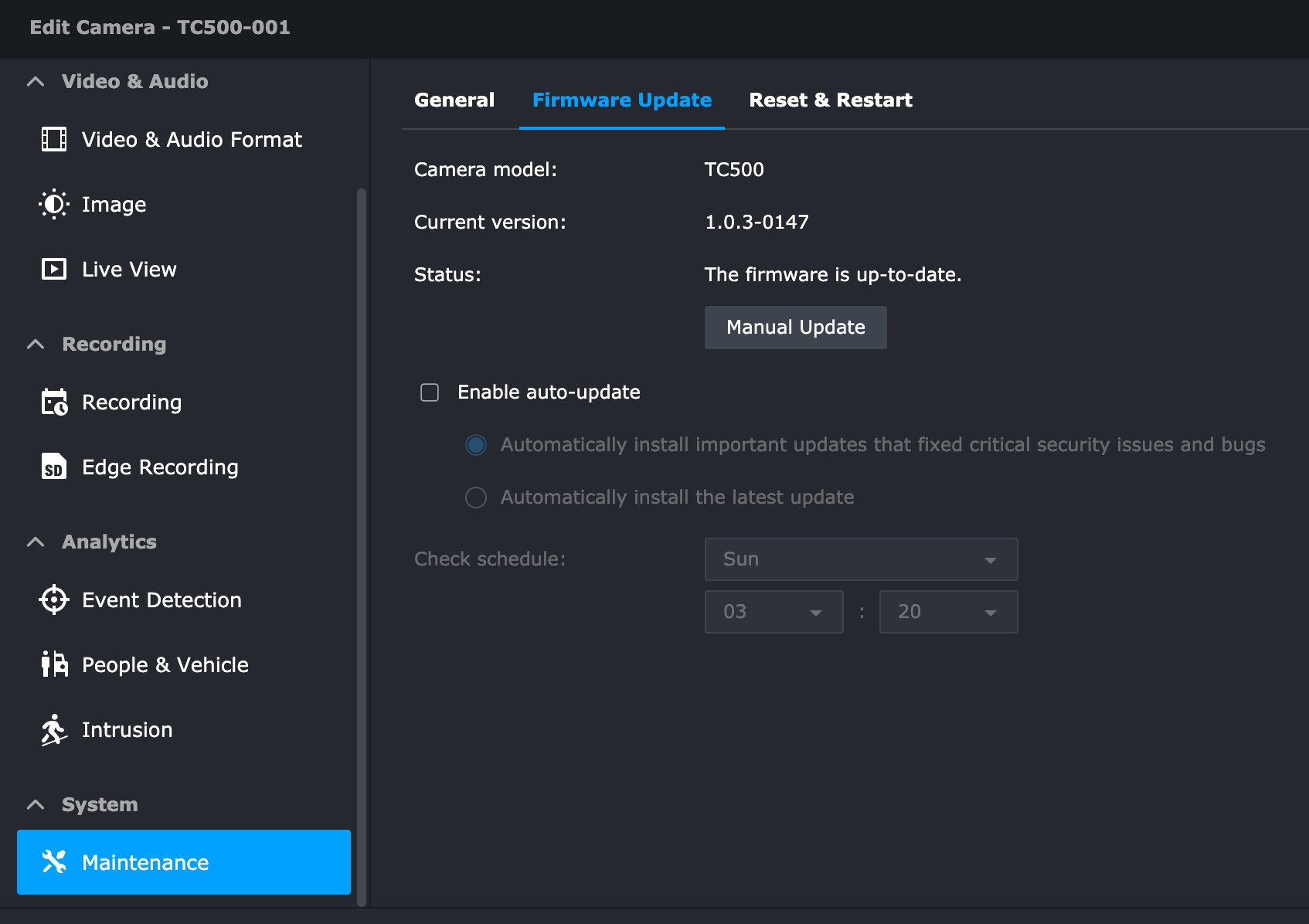1309x924 pixels.
Task: Click the System section header text
Action: tap(100, 805)
